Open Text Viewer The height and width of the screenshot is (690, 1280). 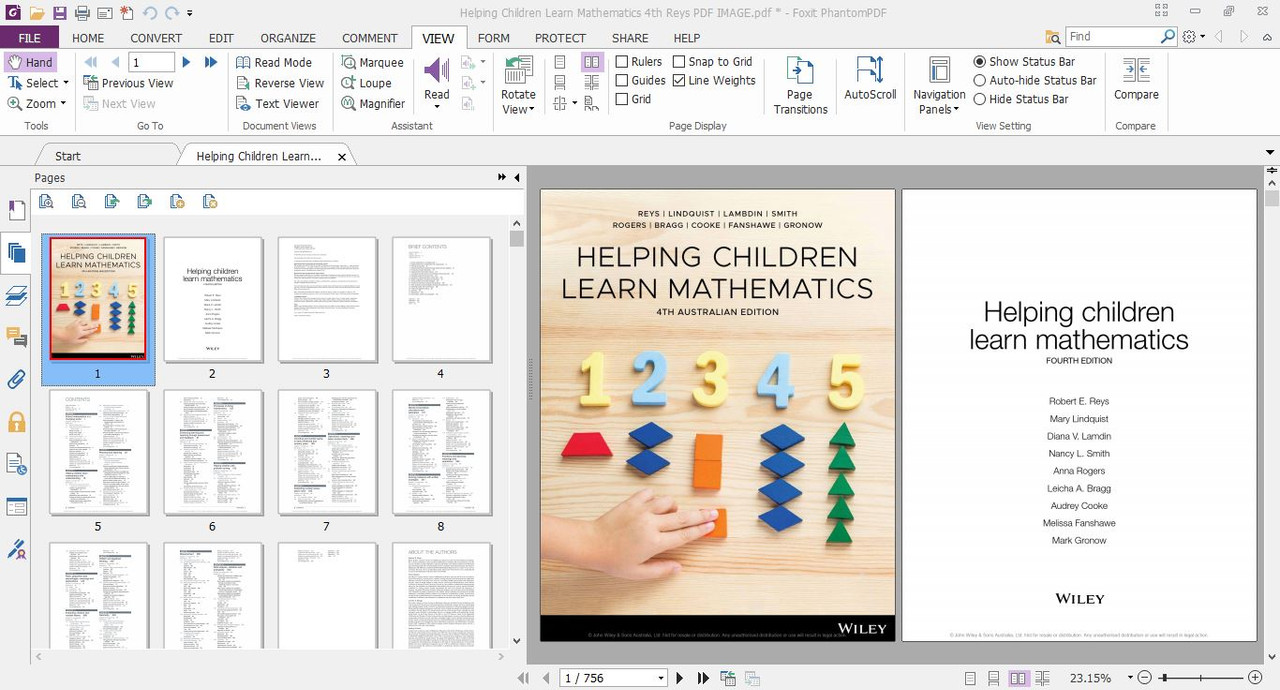click(x=277, y=103)
